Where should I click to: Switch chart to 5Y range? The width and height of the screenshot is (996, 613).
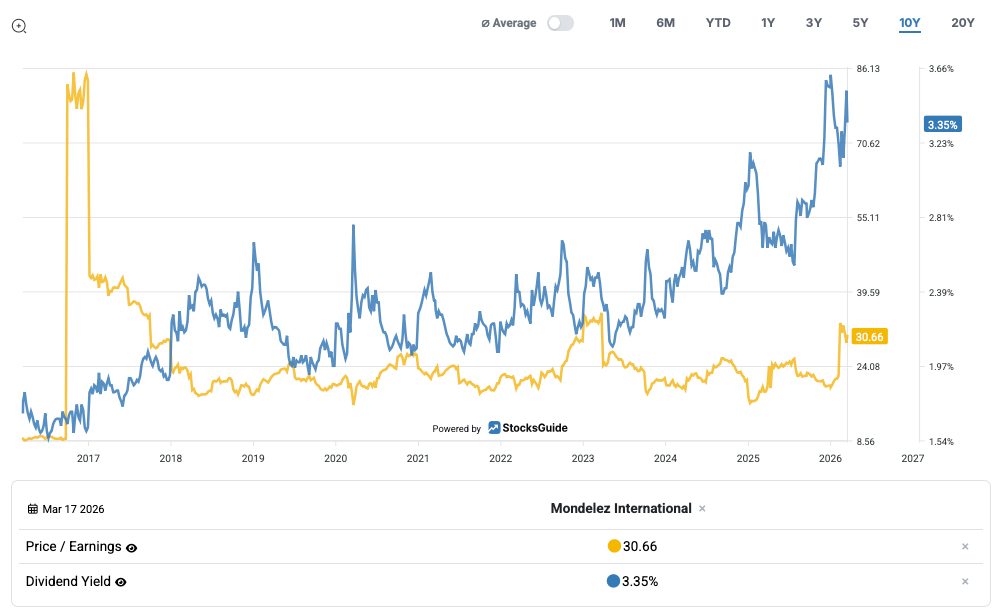pyautogui.click(x=860, y=23)
